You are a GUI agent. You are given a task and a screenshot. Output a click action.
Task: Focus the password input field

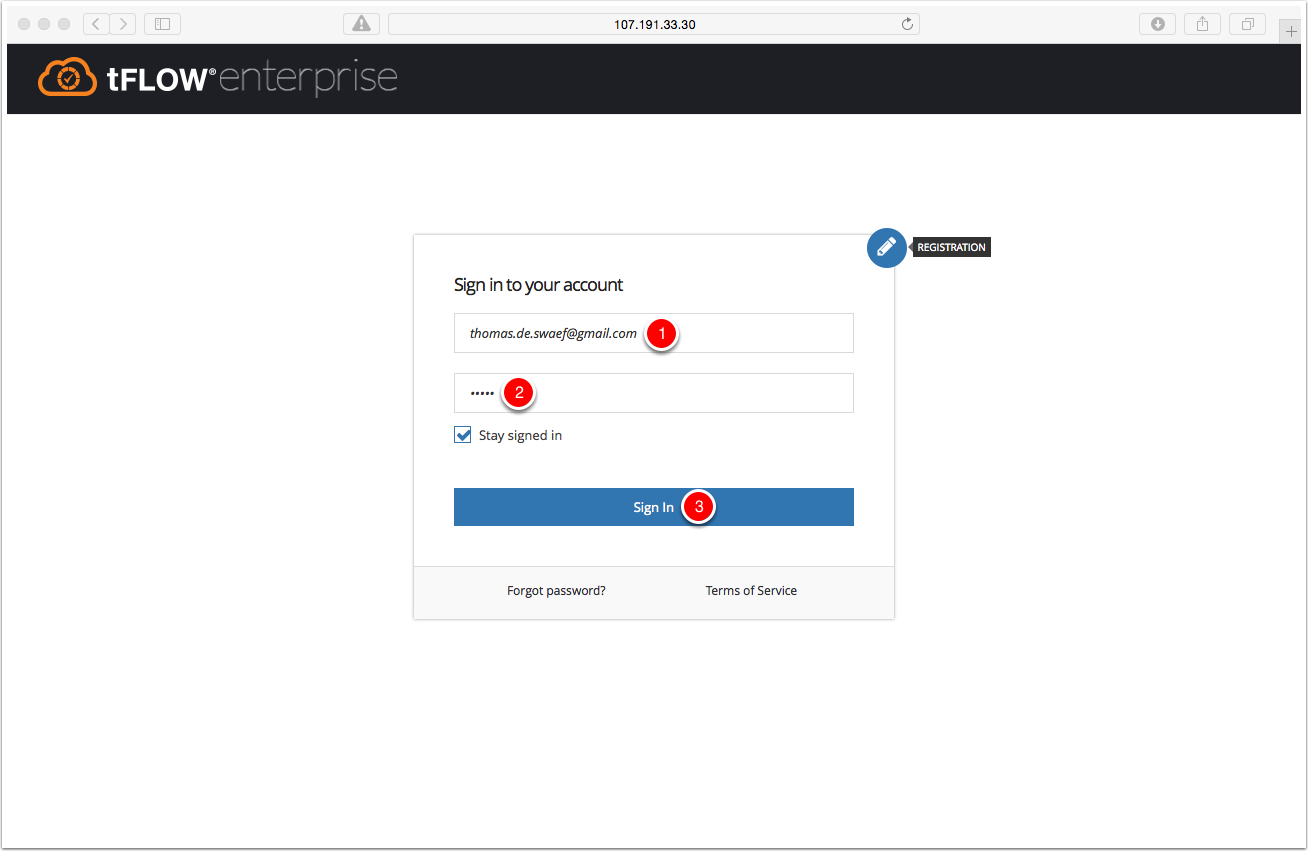(x=654, y=393)
